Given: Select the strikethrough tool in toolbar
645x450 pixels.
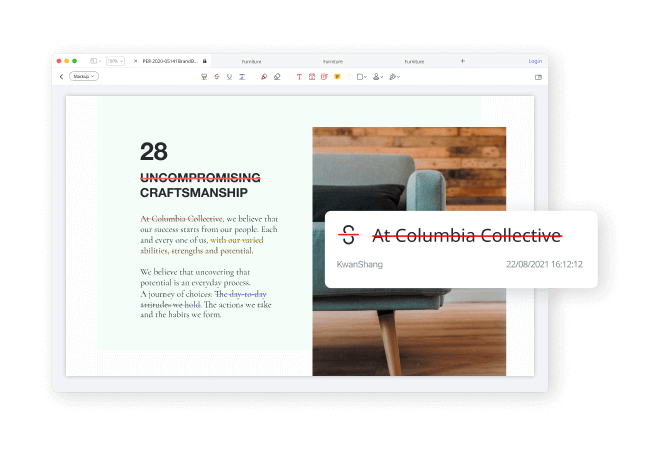Looking at the screenshot, I should coord(217,77).
